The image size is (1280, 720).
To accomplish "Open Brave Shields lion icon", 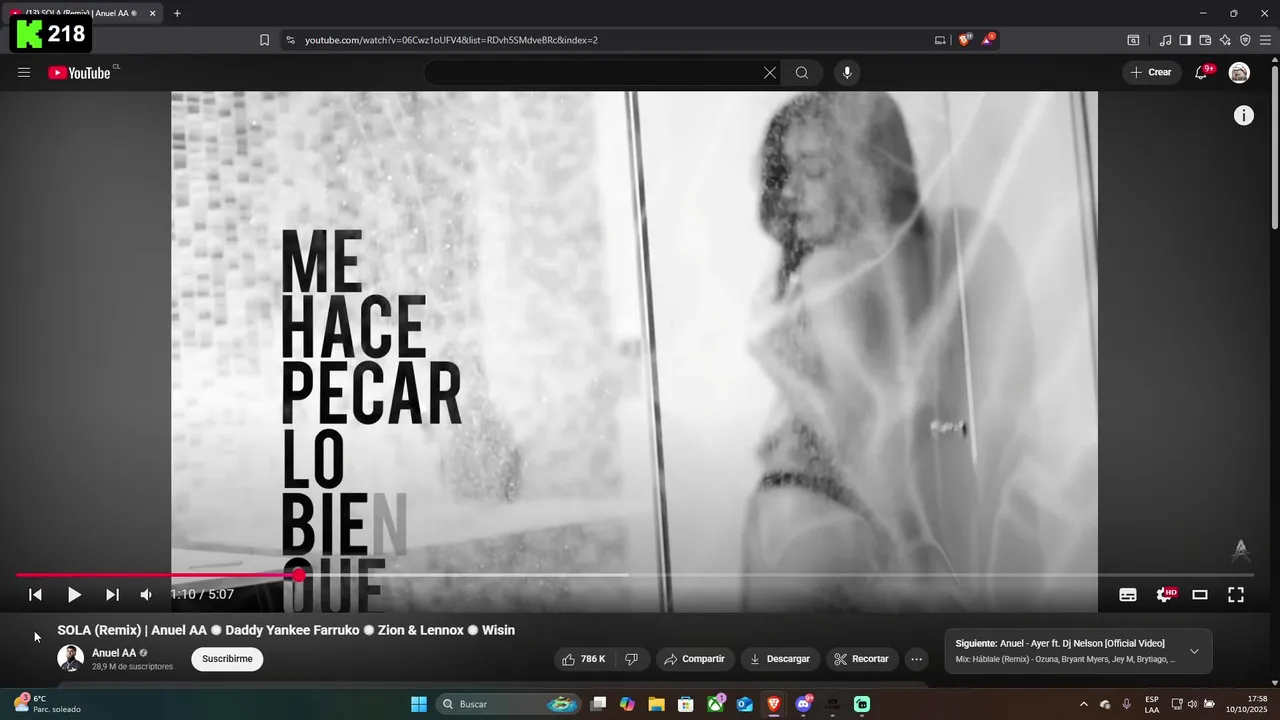I will tap(965, 40).
